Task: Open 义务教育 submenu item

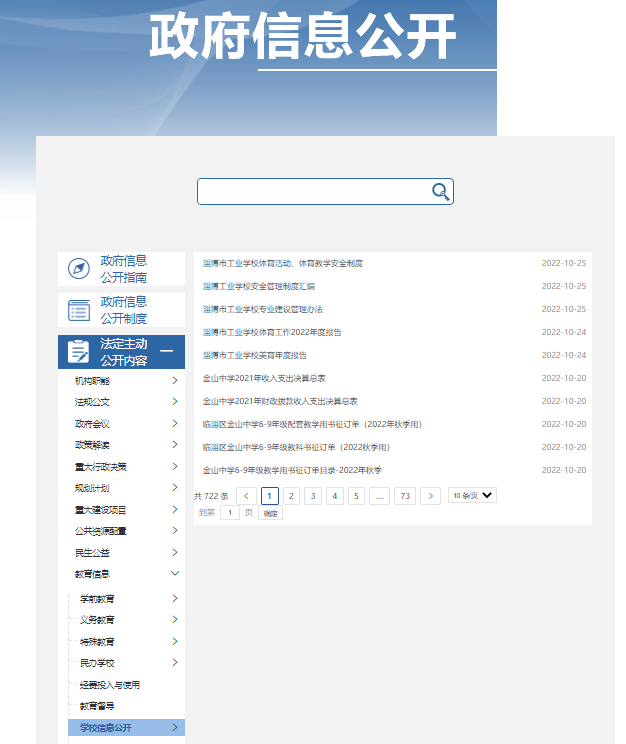Action: (x=97, y=620)
